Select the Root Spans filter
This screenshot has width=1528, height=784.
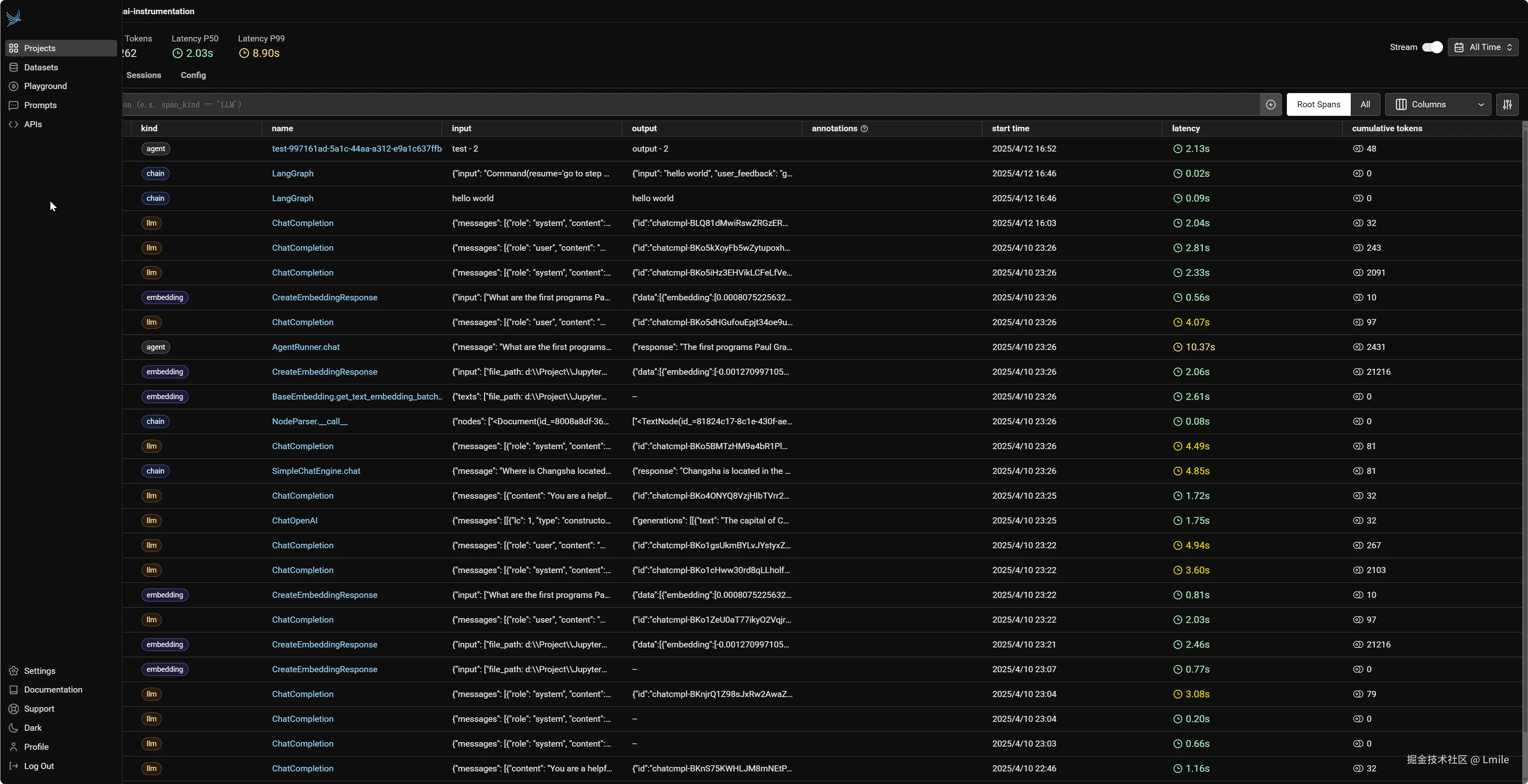(1318, 104)
